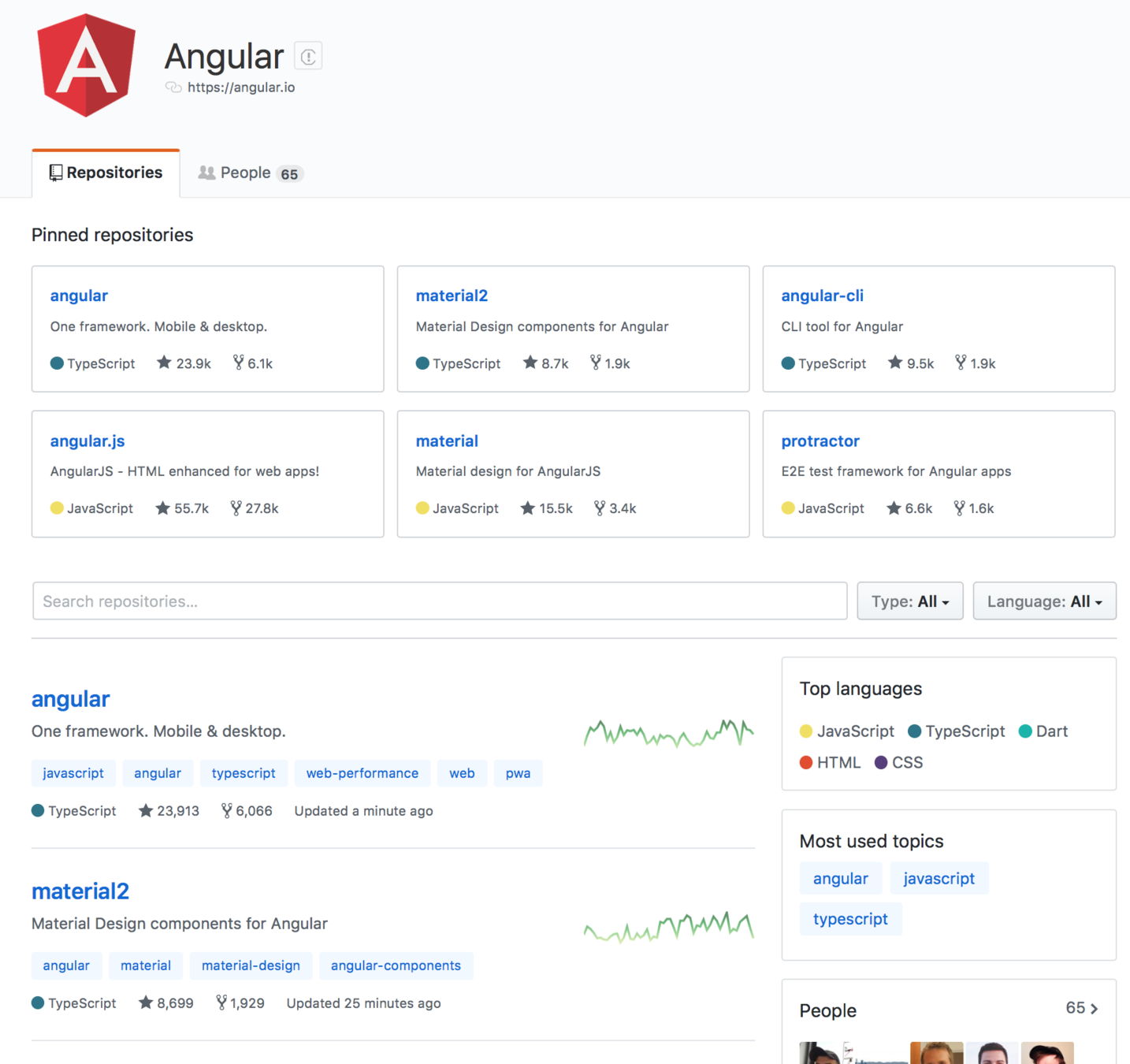
Task: Click the star count on pinned angular card
Action: (184, 363)
